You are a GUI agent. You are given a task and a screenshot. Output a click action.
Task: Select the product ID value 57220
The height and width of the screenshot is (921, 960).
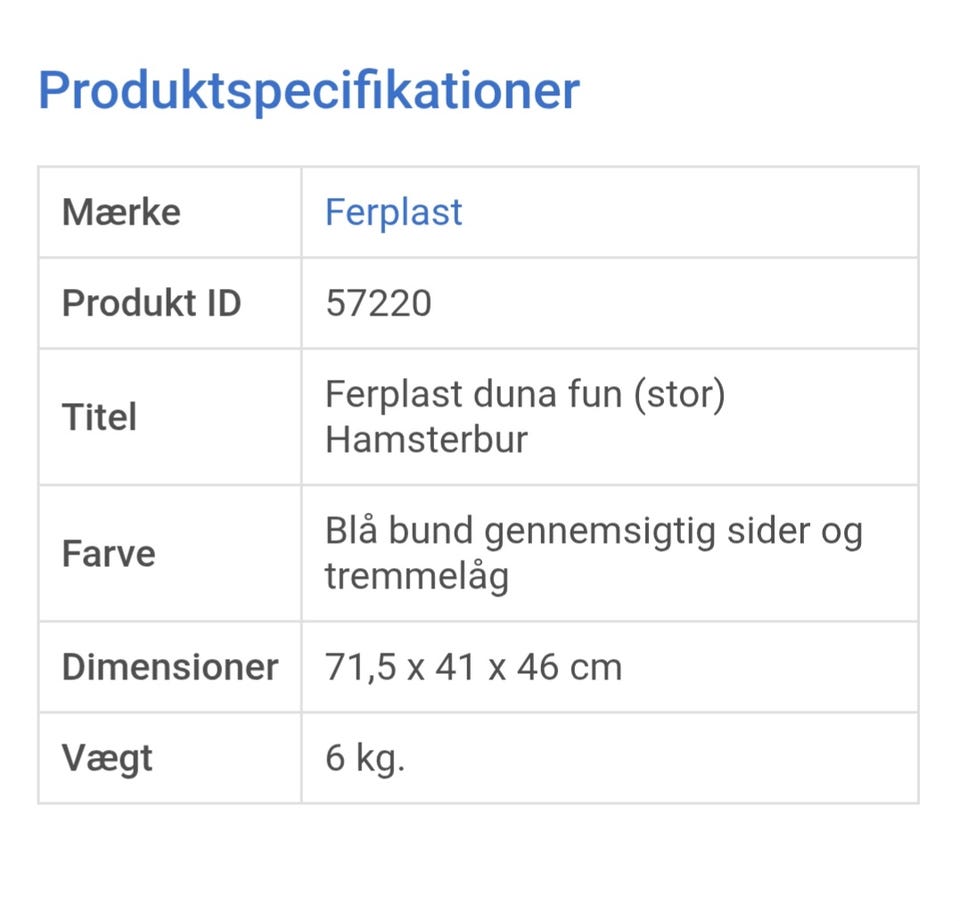378,303
